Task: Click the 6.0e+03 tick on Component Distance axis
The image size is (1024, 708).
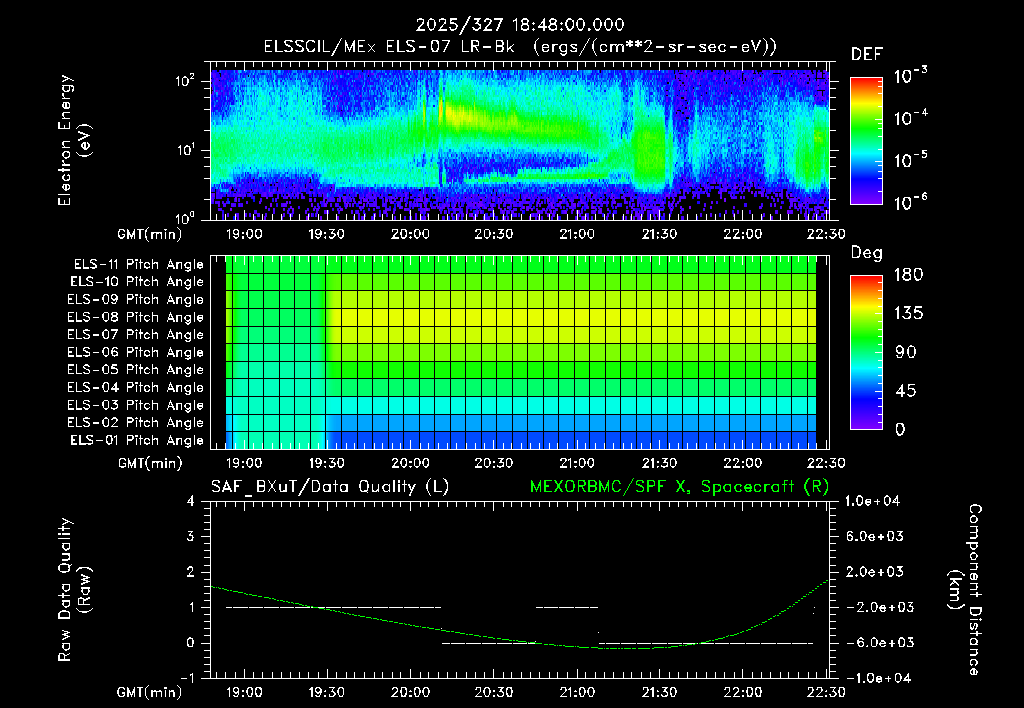Action: coord(874,536)
